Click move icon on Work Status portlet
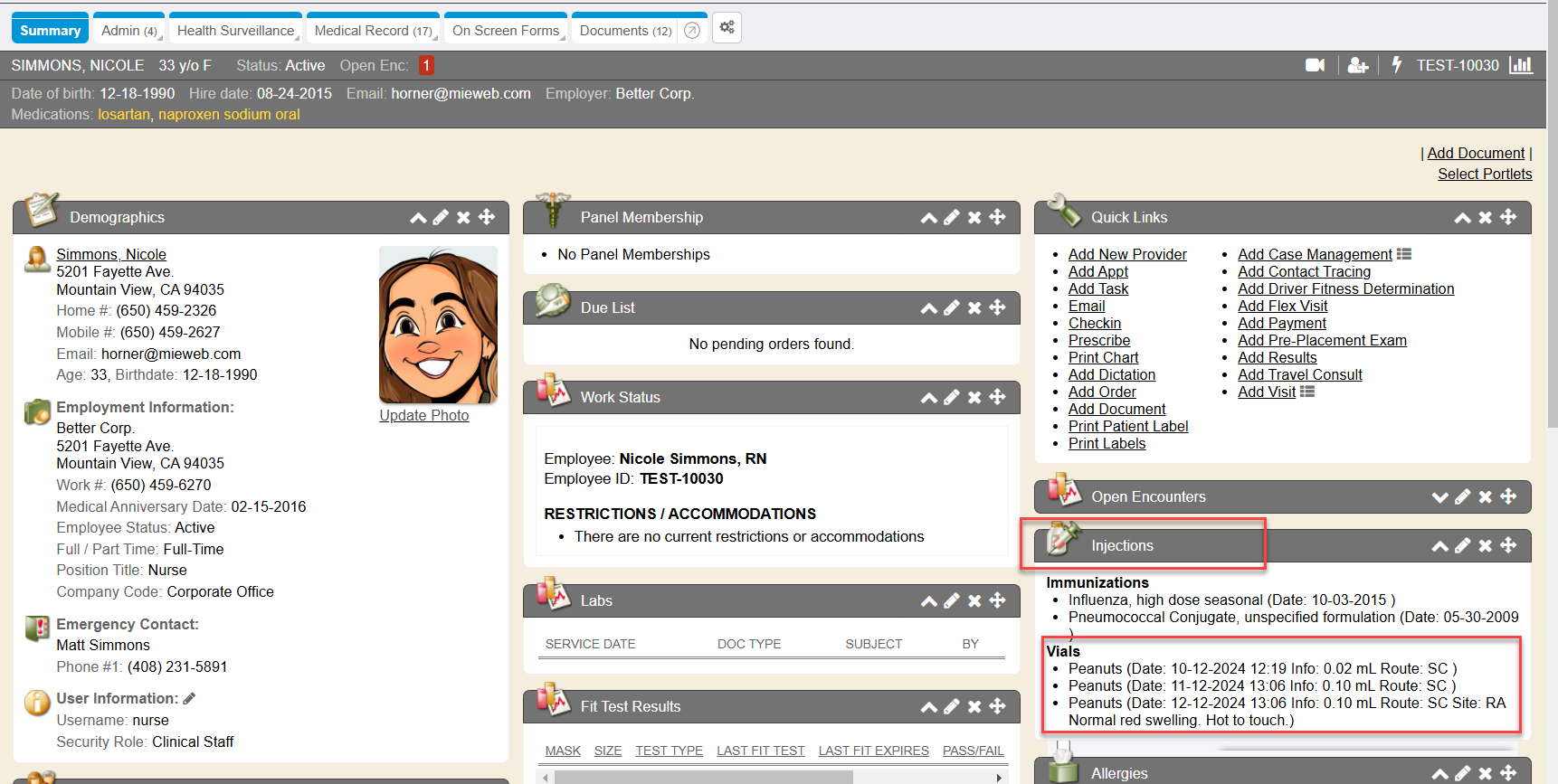1558x784 pixels. (997, 397)
